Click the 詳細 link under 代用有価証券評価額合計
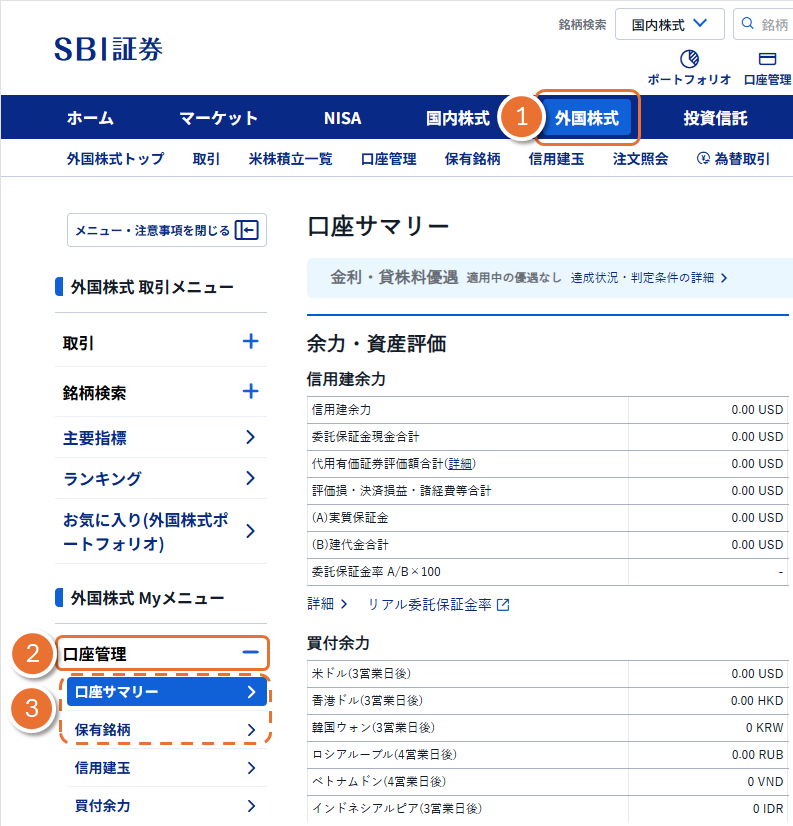 [460, 464]
